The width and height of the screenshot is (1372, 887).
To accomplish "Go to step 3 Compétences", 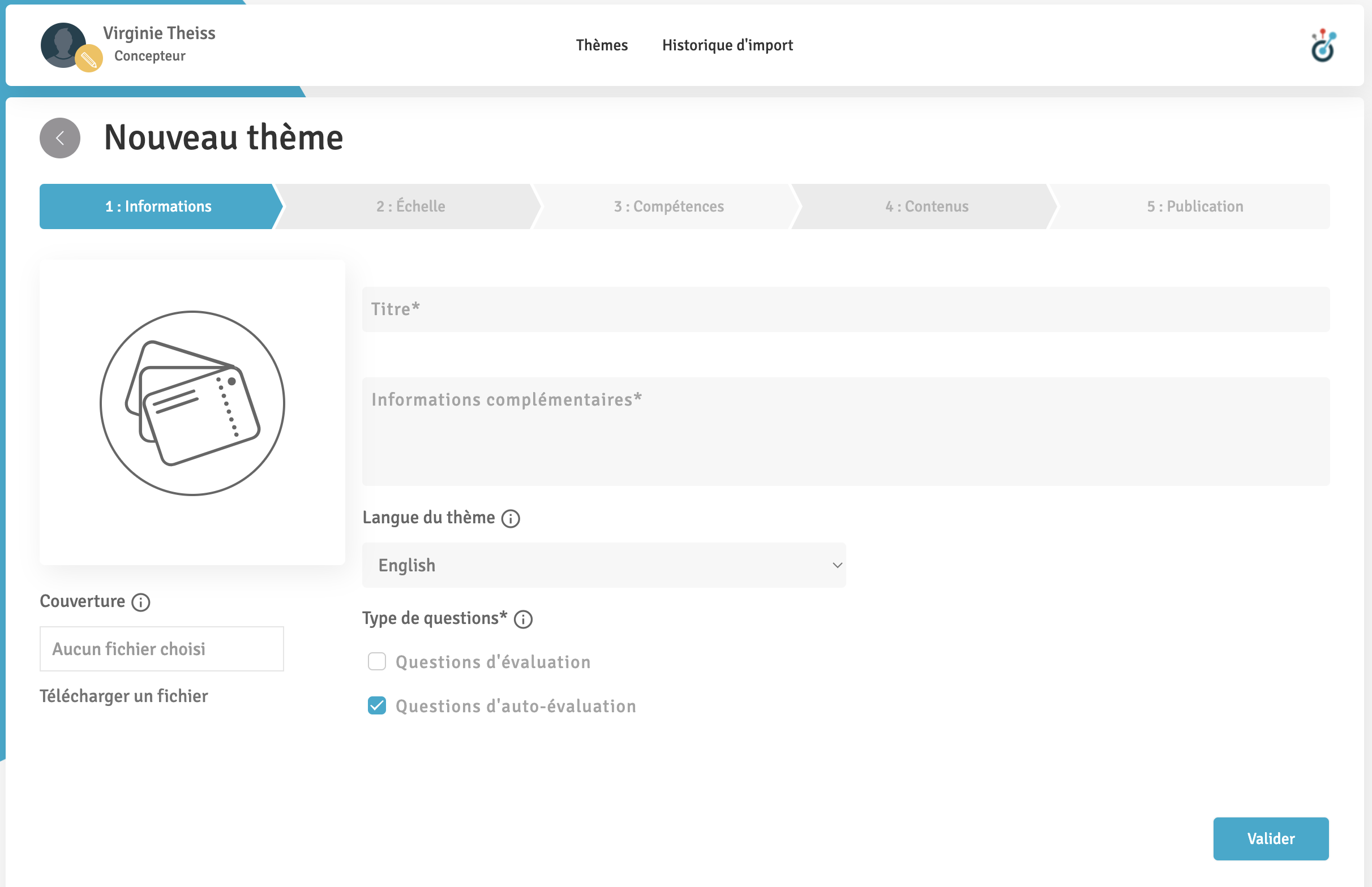I will [668, 206].
